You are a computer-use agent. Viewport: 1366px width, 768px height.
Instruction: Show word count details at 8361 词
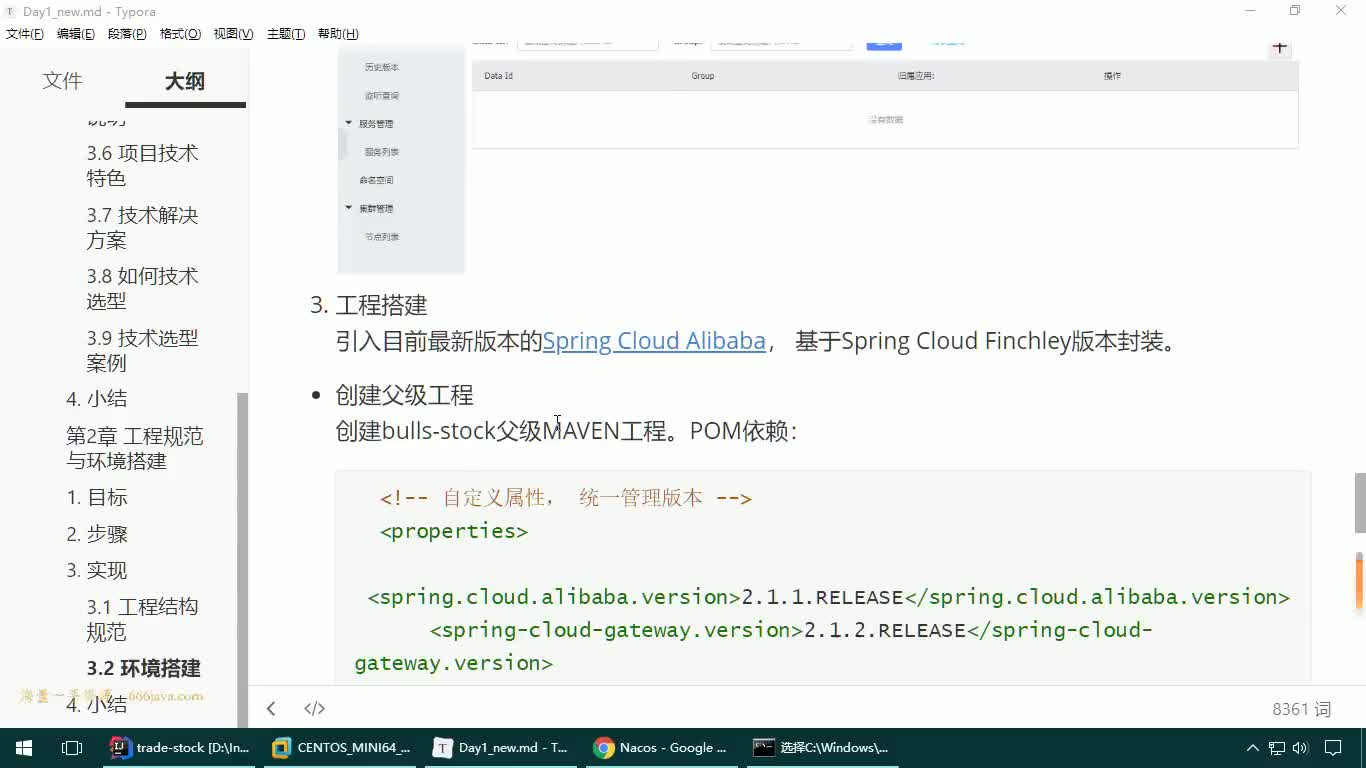(1301, 709)
